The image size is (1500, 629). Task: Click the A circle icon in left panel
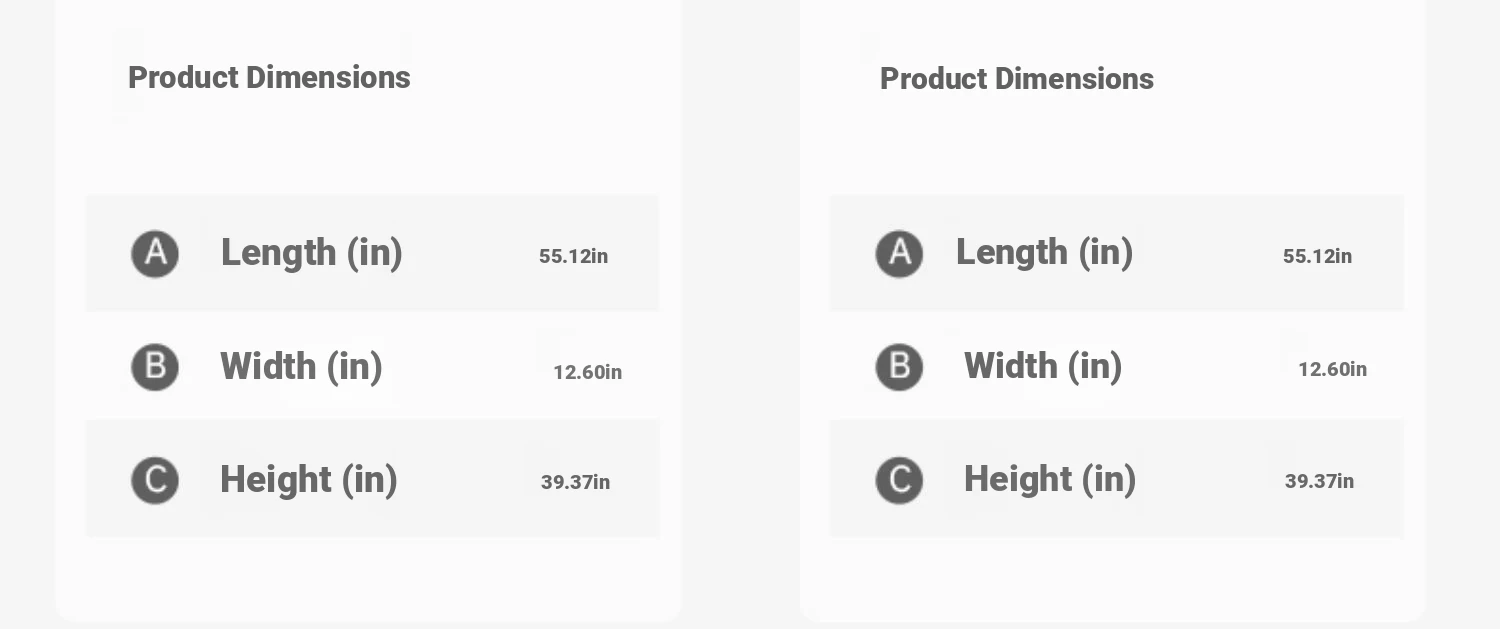pyautogui.click(x=155, y=254)
